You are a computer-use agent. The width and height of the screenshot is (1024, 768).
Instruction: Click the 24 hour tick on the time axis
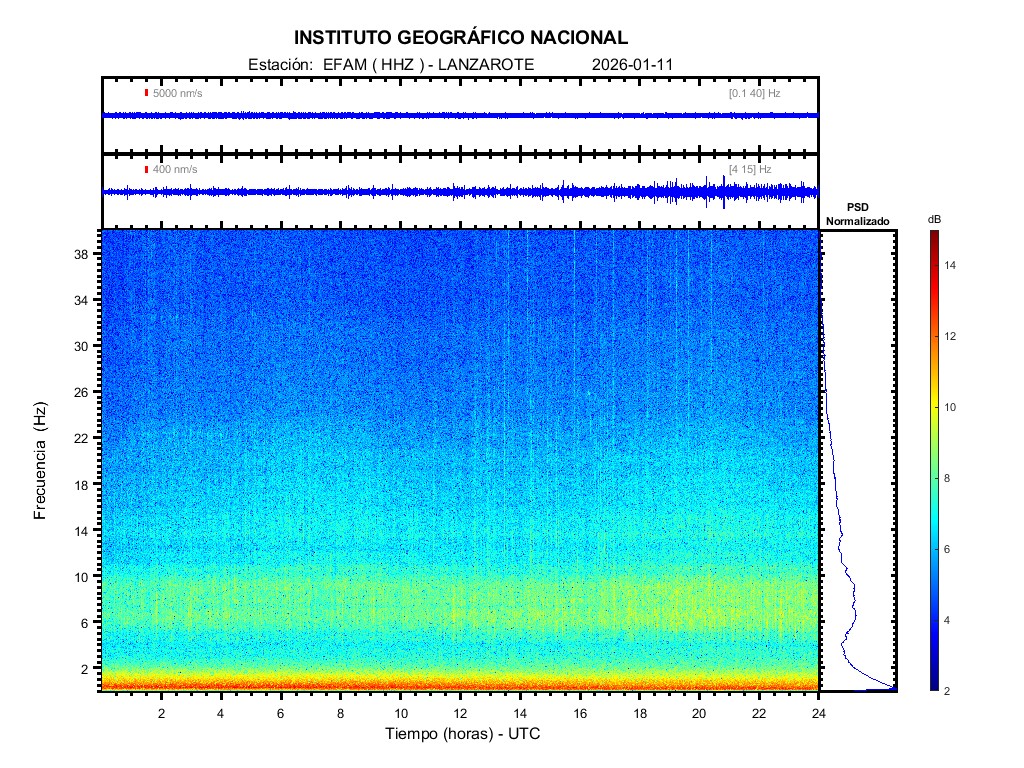[x=818, y=713]
